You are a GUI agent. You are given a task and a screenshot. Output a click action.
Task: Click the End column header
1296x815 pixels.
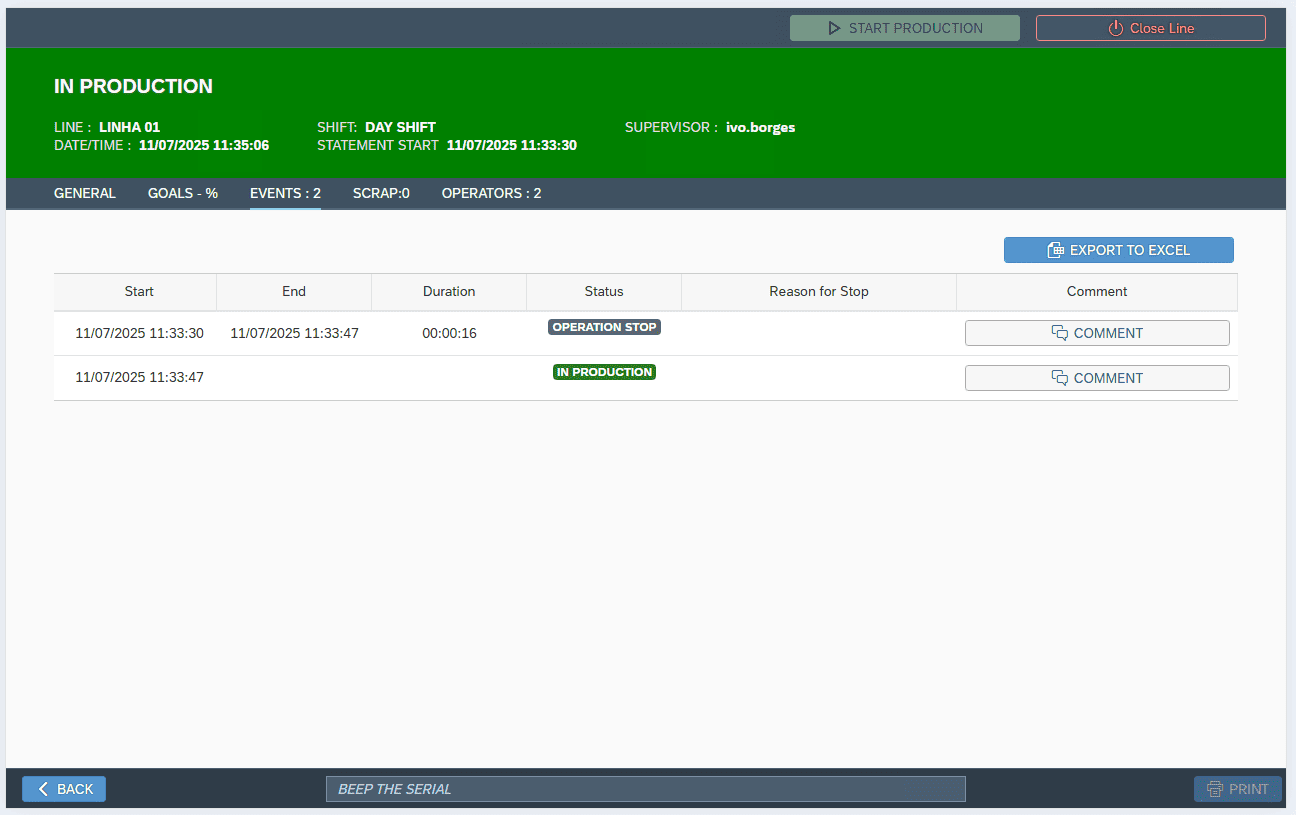294,292
